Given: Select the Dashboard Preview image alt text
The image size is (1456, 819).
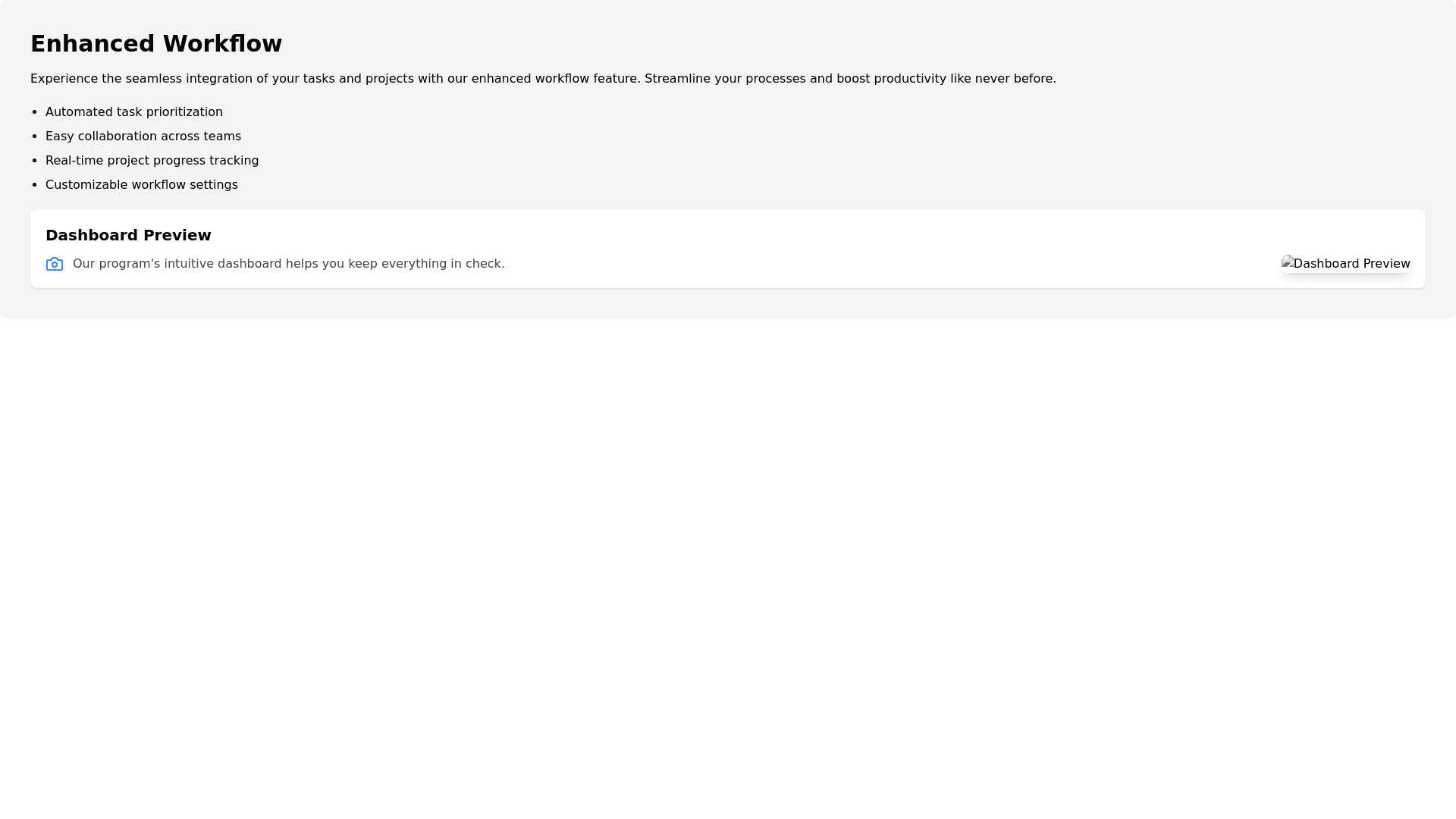Looking at the screenshot, I should 1351,264.
